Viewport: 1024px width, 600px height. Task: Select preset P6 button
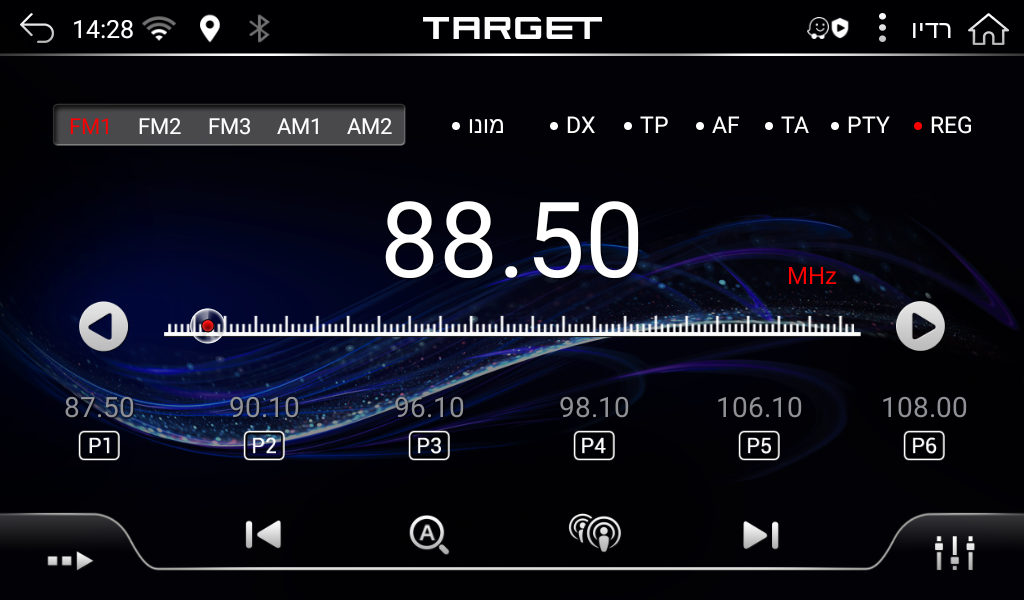924,446
